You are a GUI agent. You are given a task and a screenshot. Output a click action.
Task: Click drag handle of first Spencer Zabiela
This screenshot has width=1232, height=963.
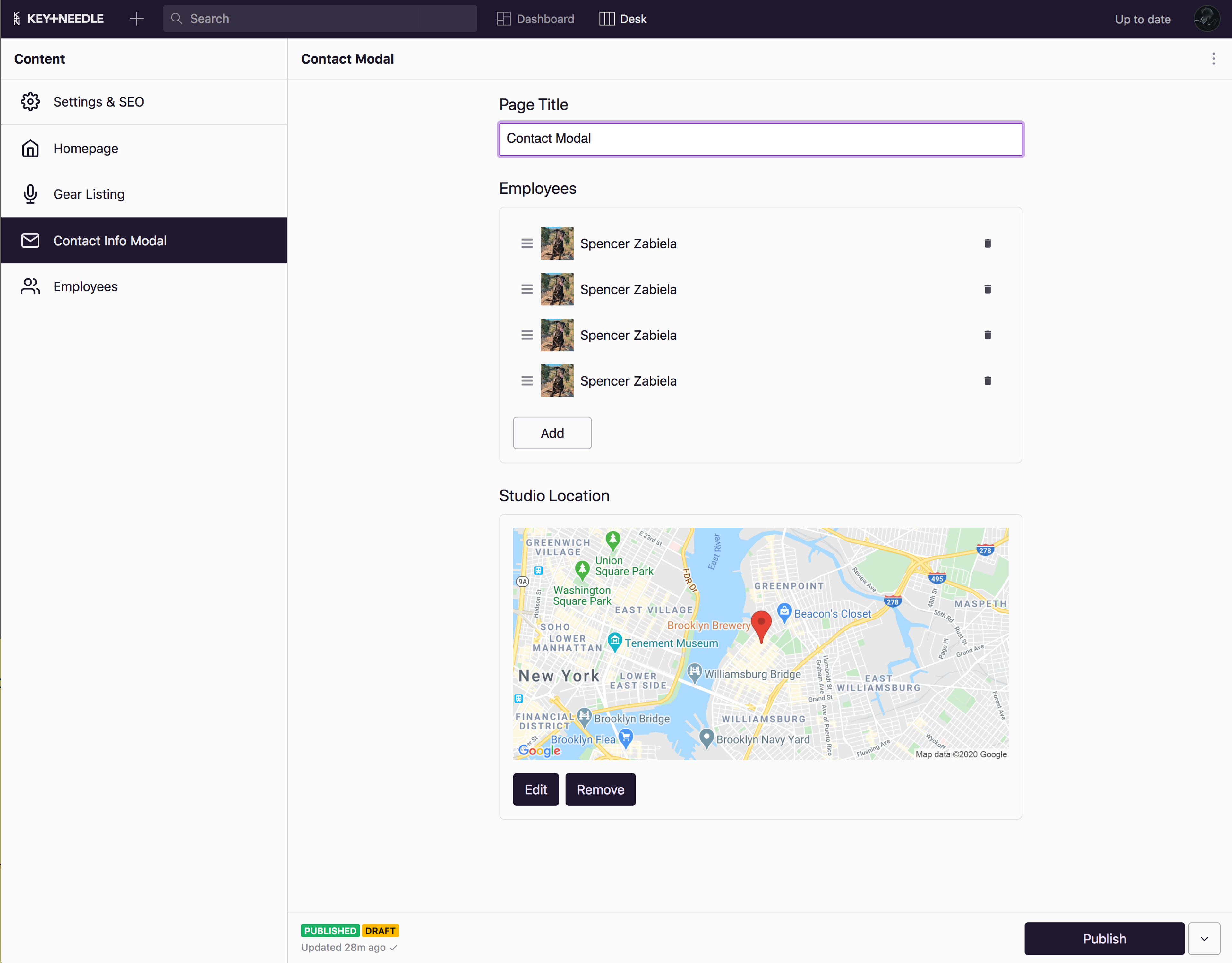point(527,243)
